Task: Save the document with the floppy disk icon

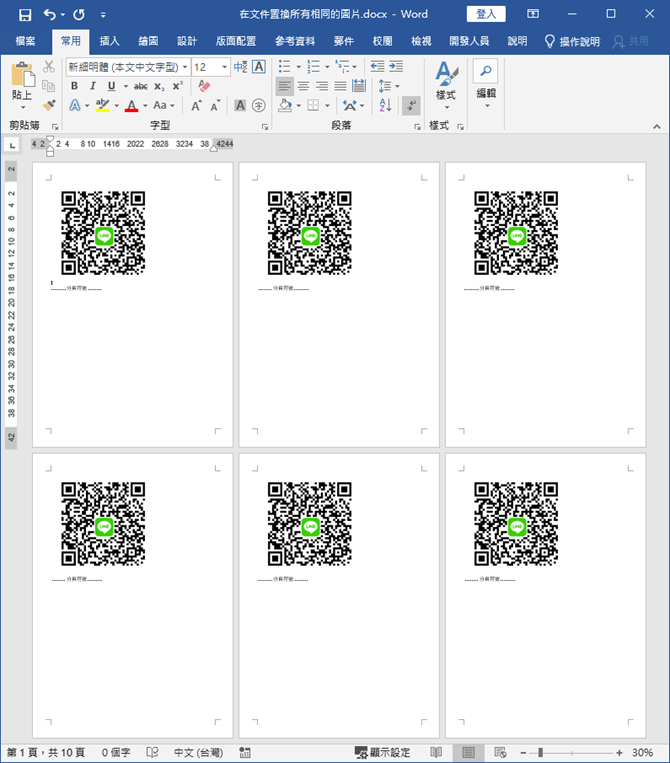Action: 25,15
